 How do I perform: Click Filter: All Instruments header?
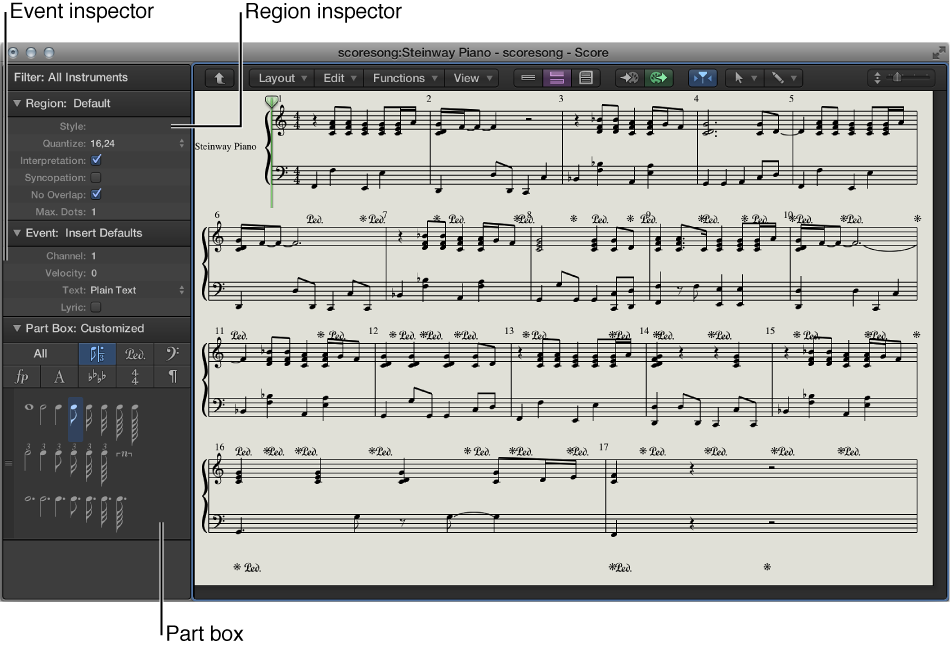coord(71,77)
